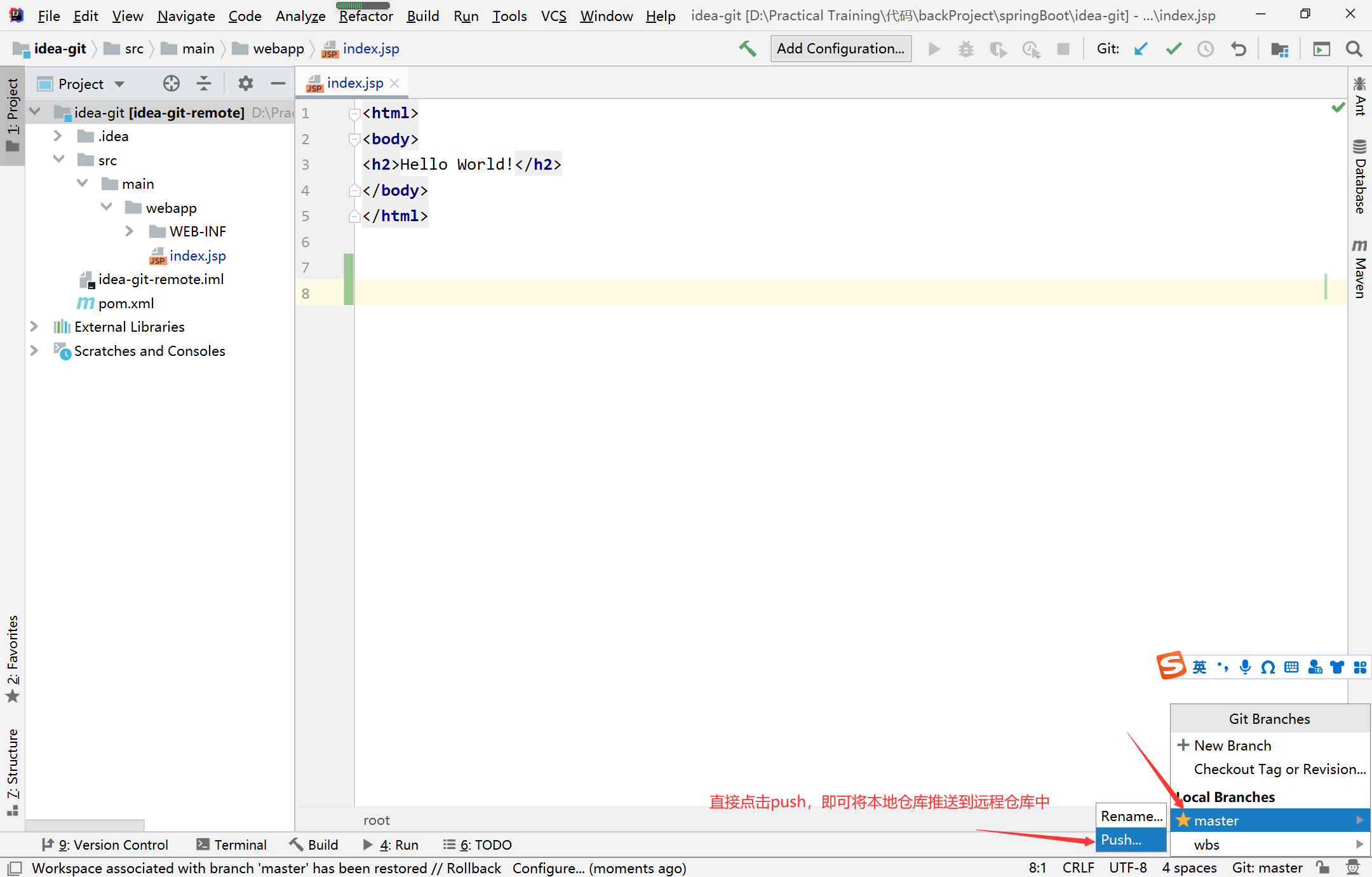Screen dimensions: 1372x877
Task: Click the Hector inspector icon in status bar
Action: [x=1353, y=867]
